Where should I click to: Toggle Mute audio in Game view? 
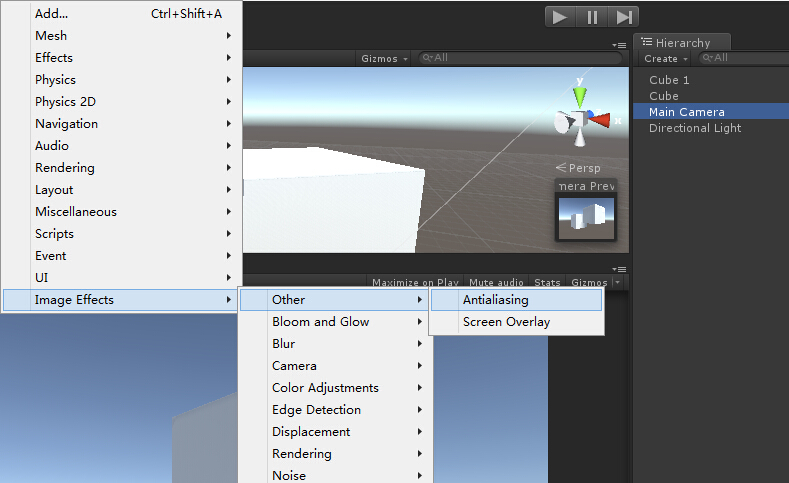496,282
